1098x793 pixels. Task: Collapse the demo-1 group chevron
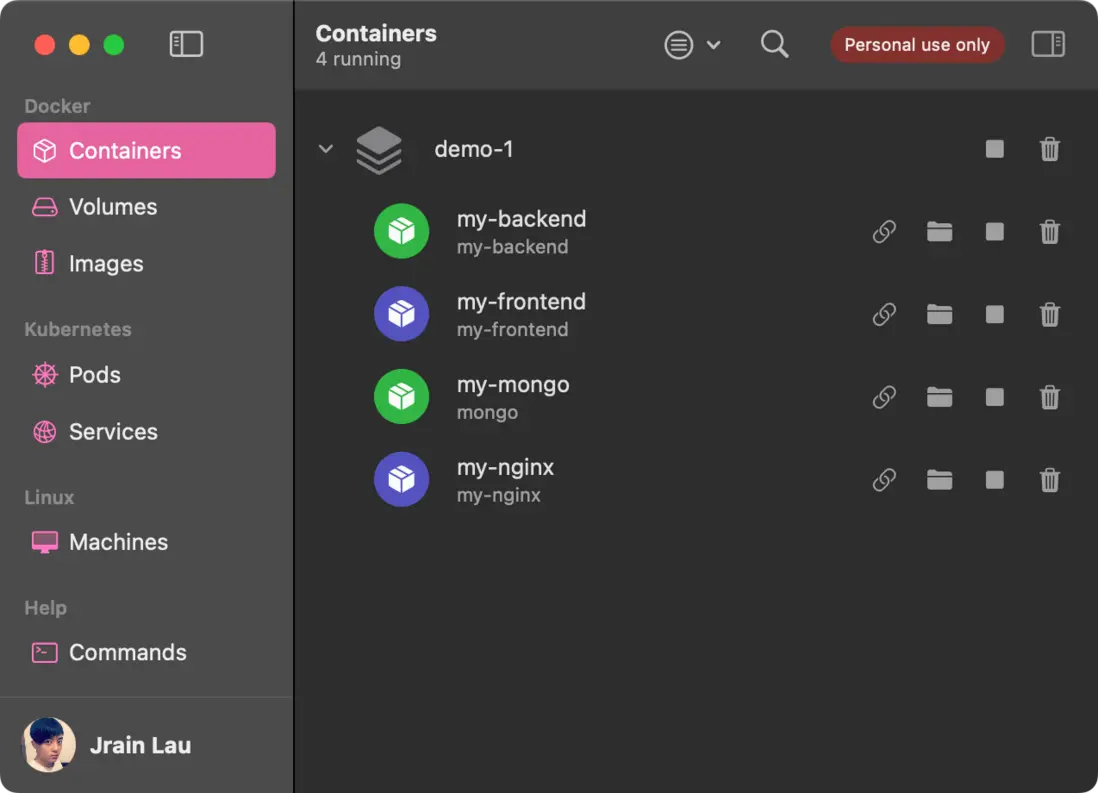325,149
